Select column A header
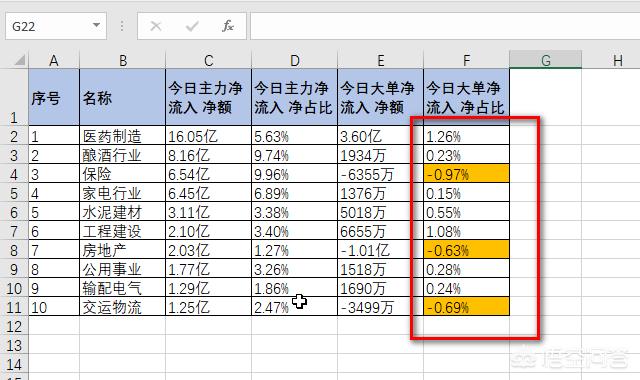Image resolution: width=640 pixels, height=380 pixels. point(54,60)
